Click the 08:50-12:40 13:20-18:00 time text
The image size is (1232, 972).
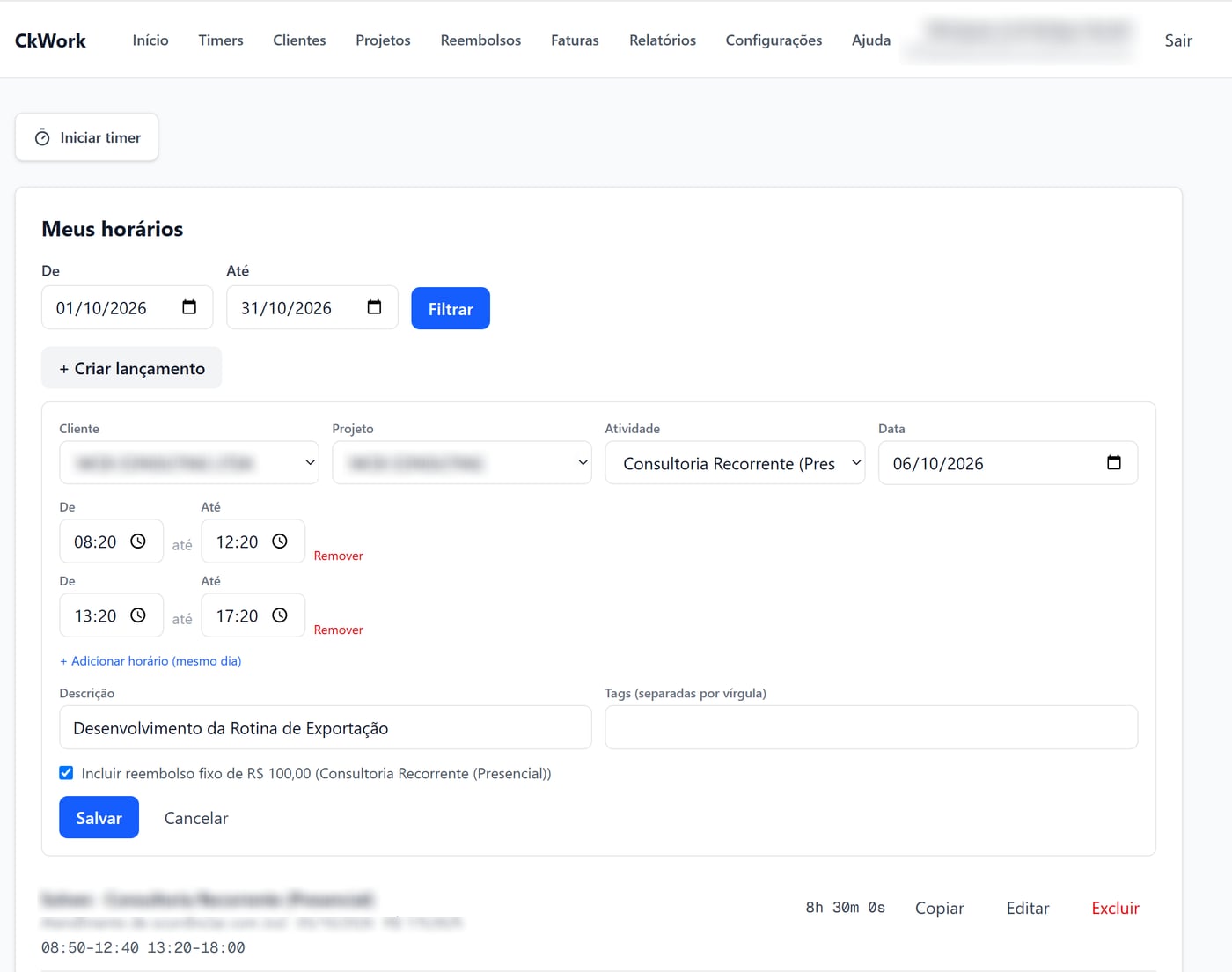[143, 947]
